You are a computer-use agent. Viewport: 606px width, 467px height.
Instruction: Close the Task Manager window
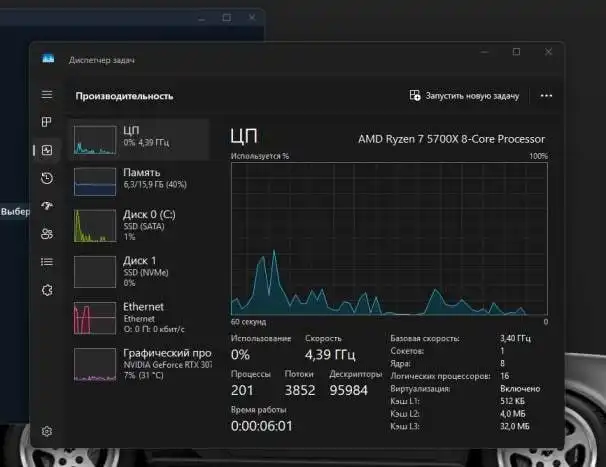click(x=548, y=52)
